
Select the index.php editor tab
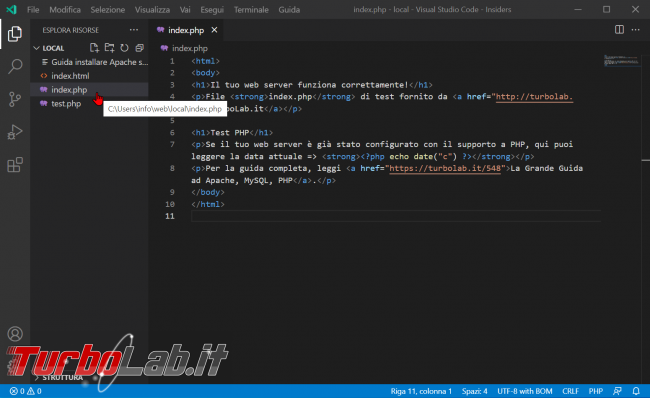pos(186,30)
